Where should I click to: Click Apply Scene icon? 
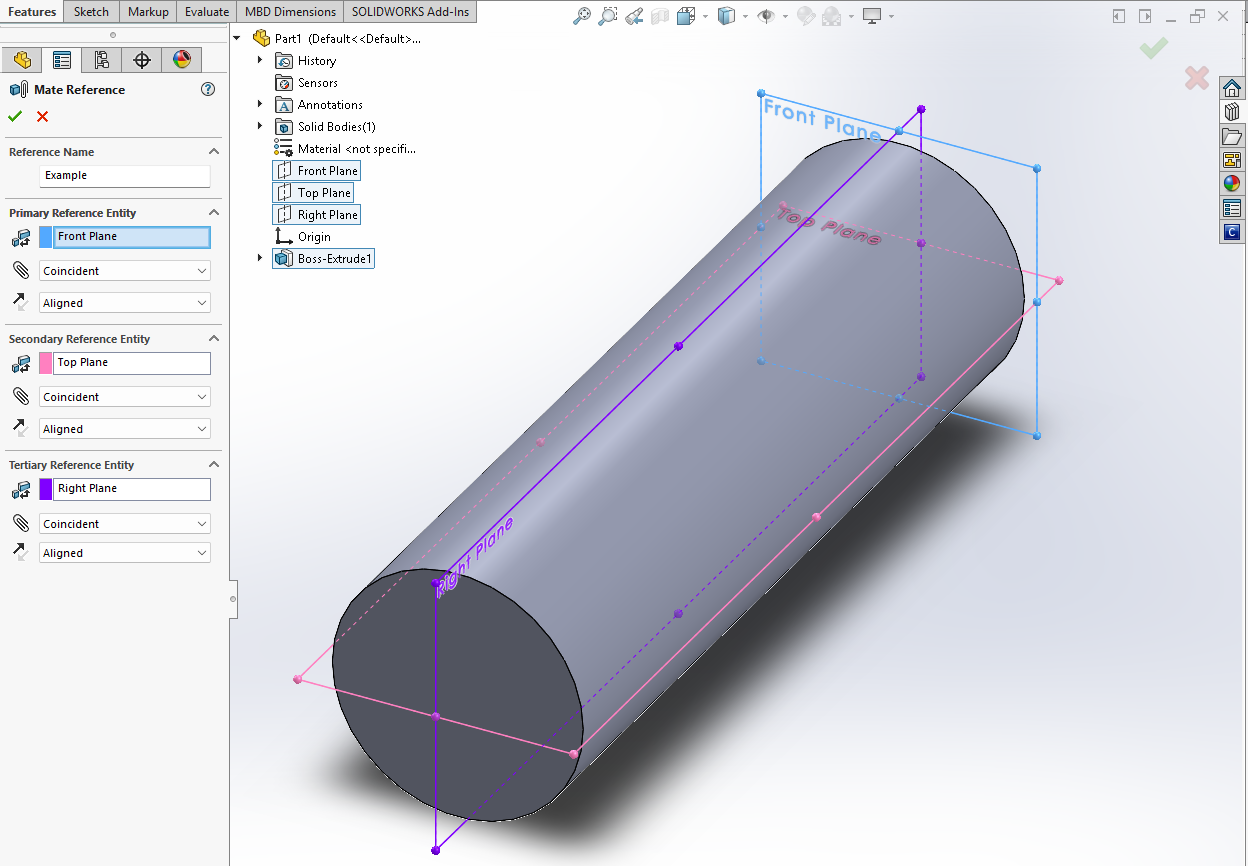click(833, 16)
